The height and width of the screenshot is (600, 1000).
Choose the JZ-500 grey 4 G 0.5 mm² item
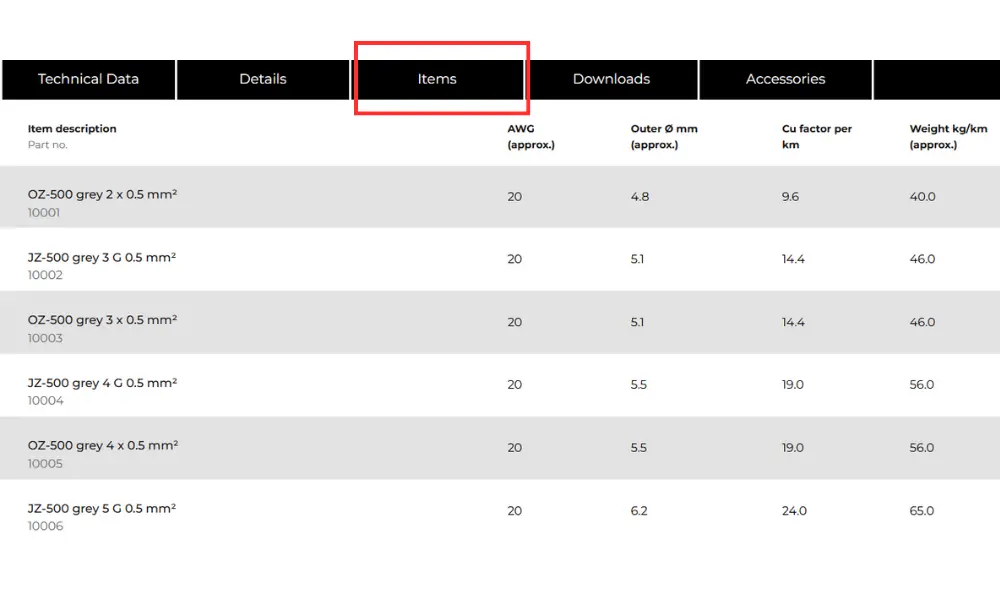click(x=102, y=384)
